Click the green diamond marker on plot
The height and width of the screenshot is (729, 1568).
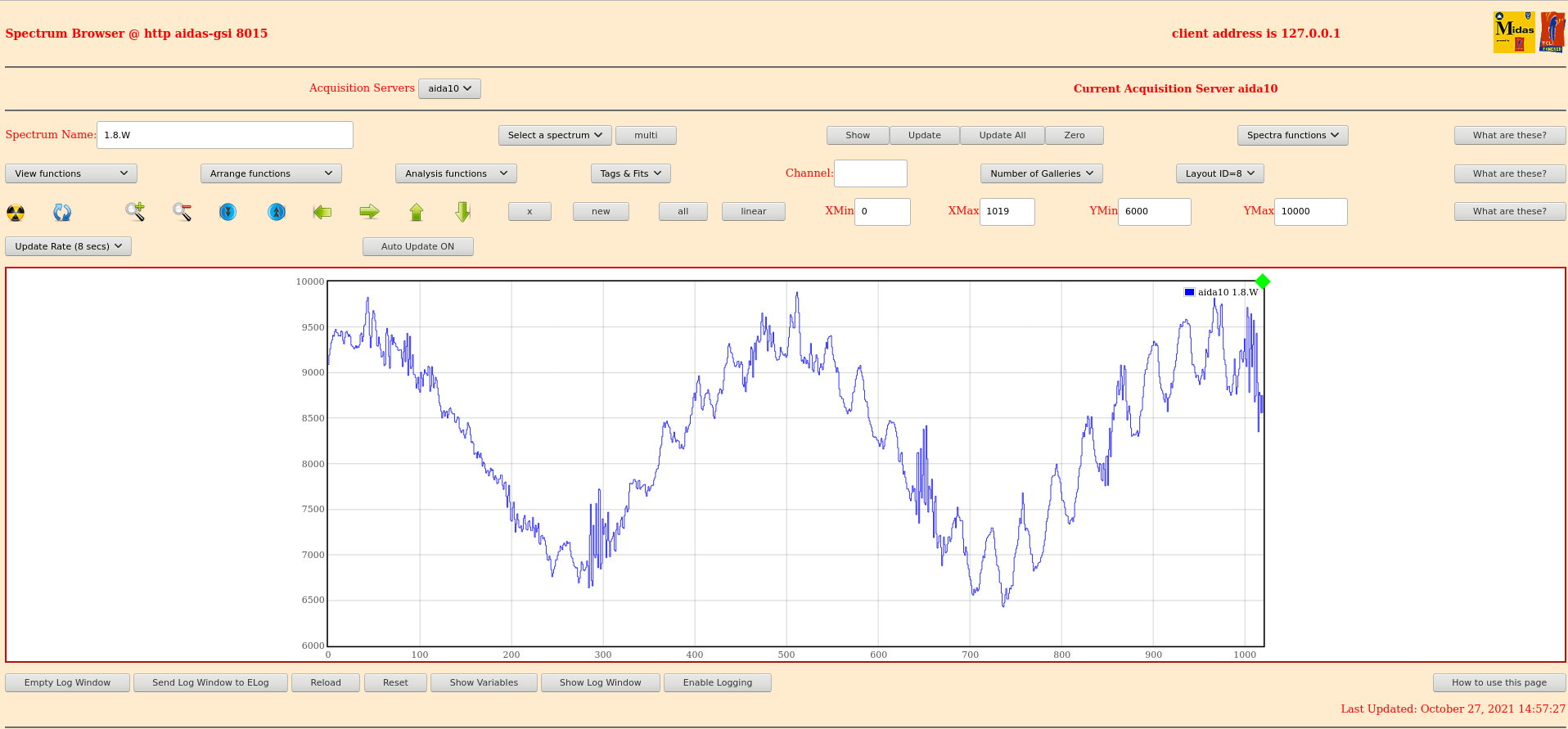point(1263,281)
